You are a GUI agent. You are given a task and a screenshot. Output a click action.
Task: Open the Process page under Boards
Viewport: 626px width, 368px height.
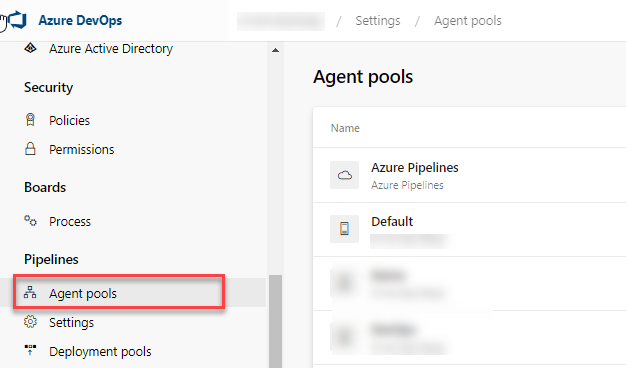[x=70, y=222]
